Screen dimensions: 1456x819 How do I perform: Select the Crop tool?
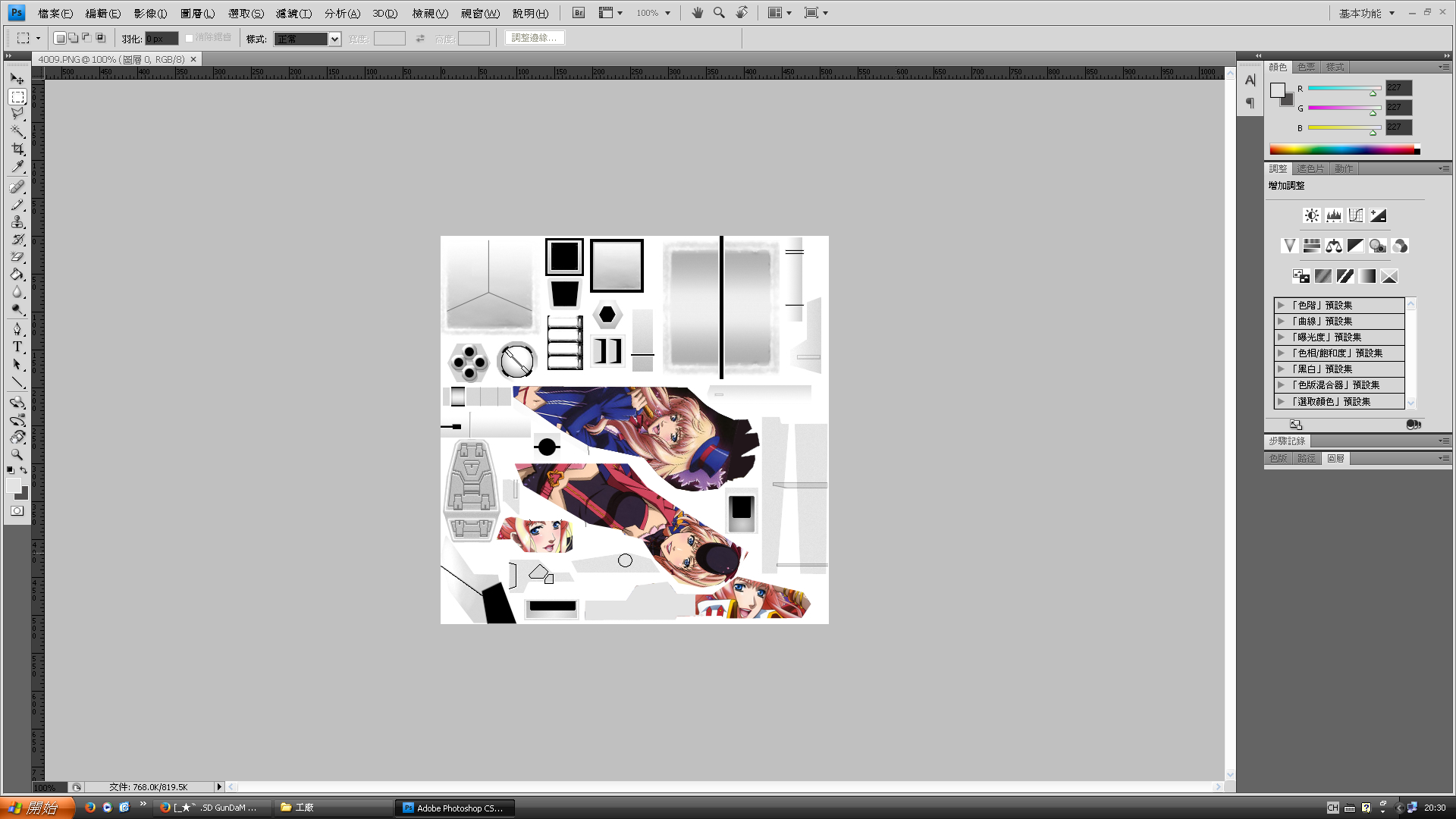point(17,149)
